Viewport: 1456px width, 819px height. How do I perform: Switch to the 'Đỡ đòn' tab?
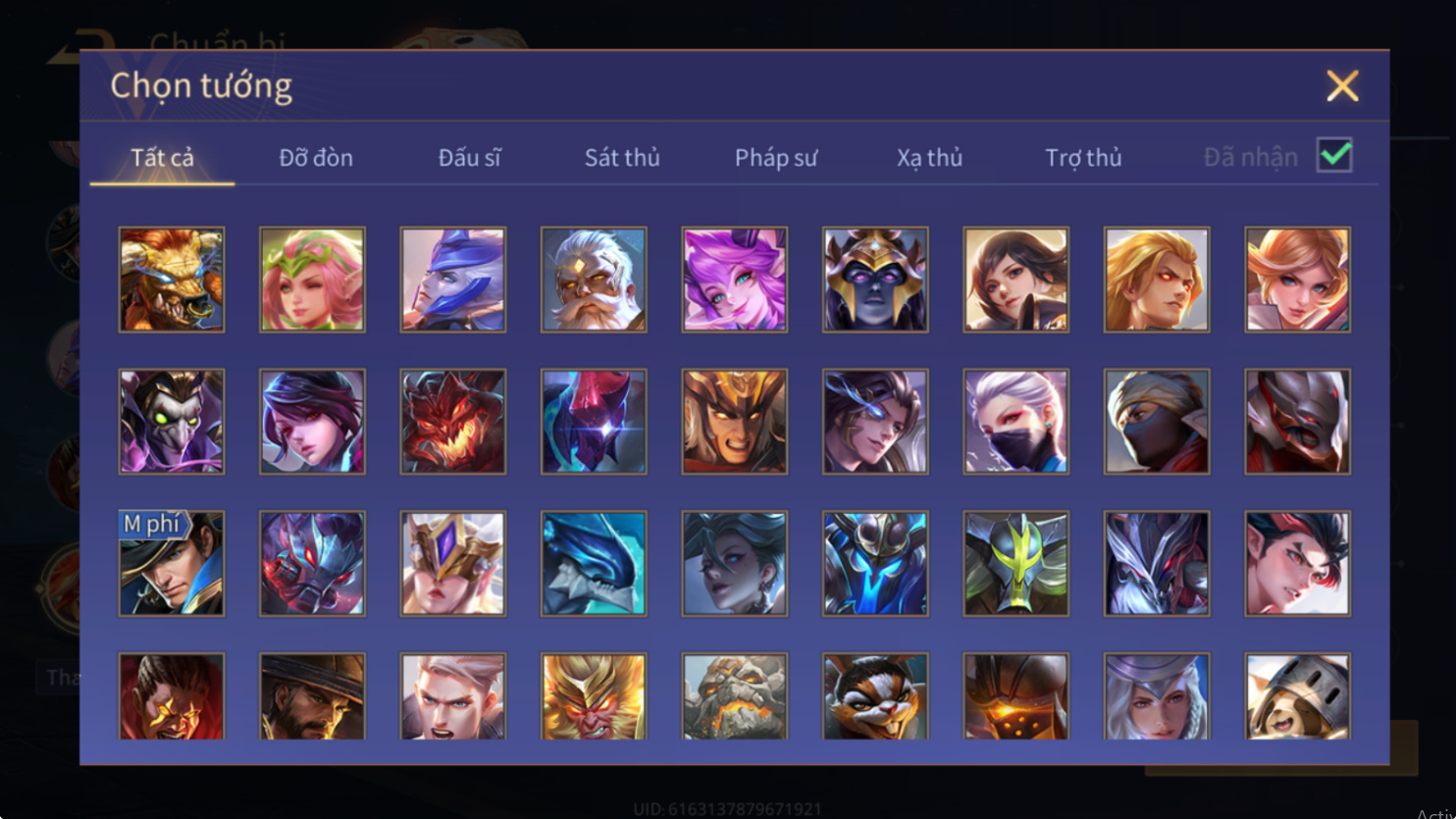316,158
